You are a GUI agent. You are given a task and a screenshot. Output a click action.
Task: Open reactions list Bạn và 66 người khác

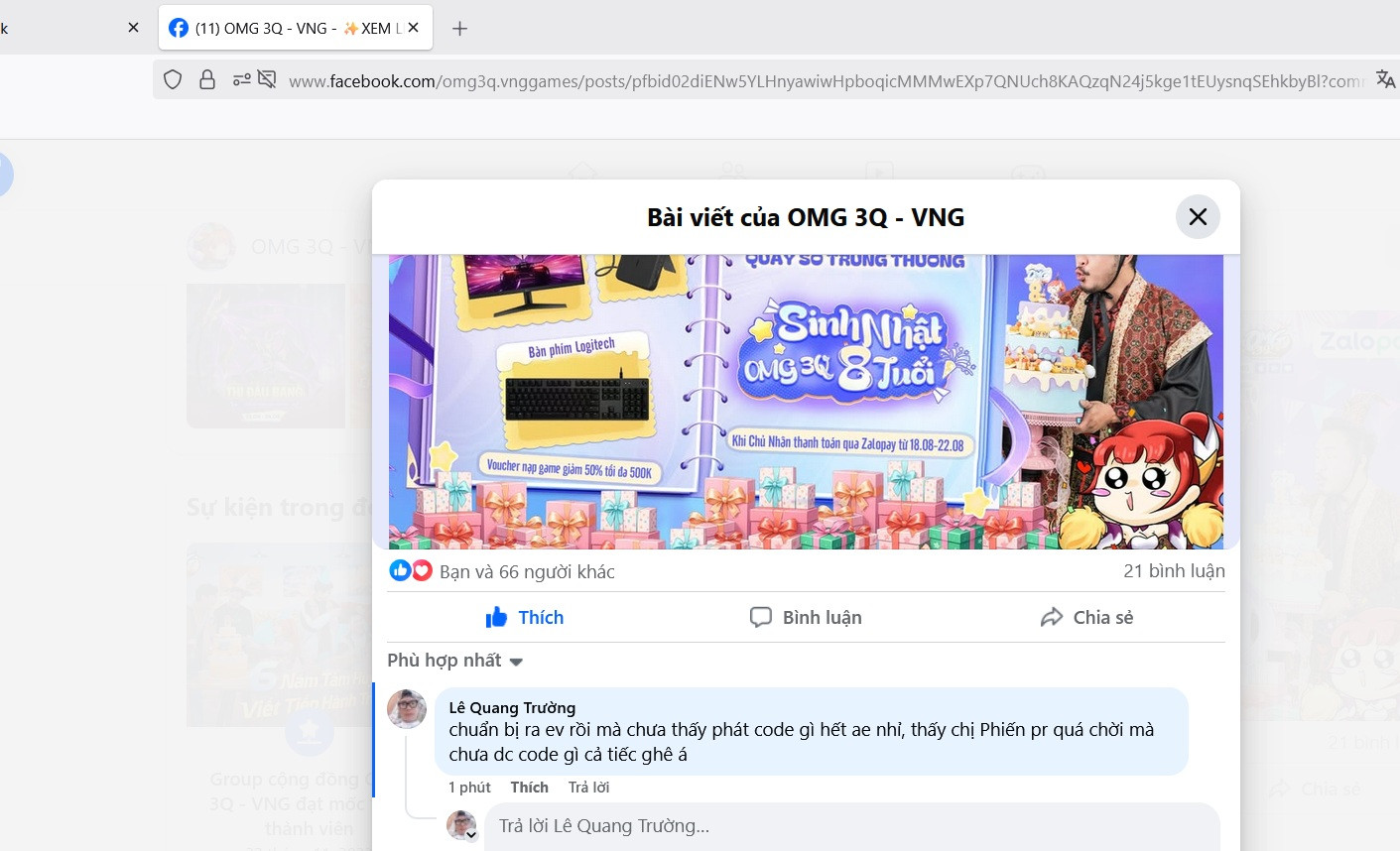click(x=527, y=571)
